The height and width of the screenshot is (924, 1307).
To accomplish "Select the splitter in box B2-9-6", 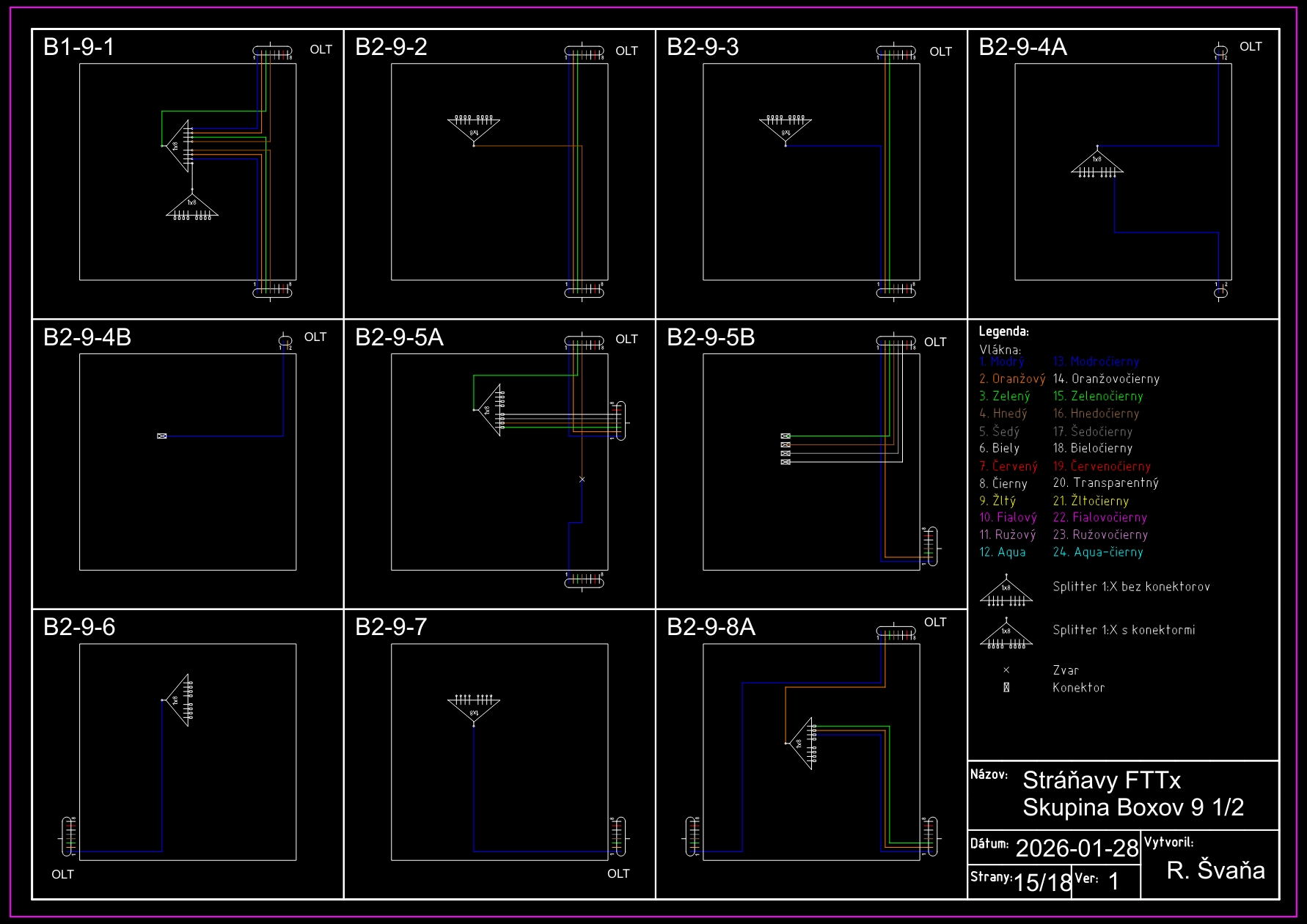I will [x=179, y=700].
